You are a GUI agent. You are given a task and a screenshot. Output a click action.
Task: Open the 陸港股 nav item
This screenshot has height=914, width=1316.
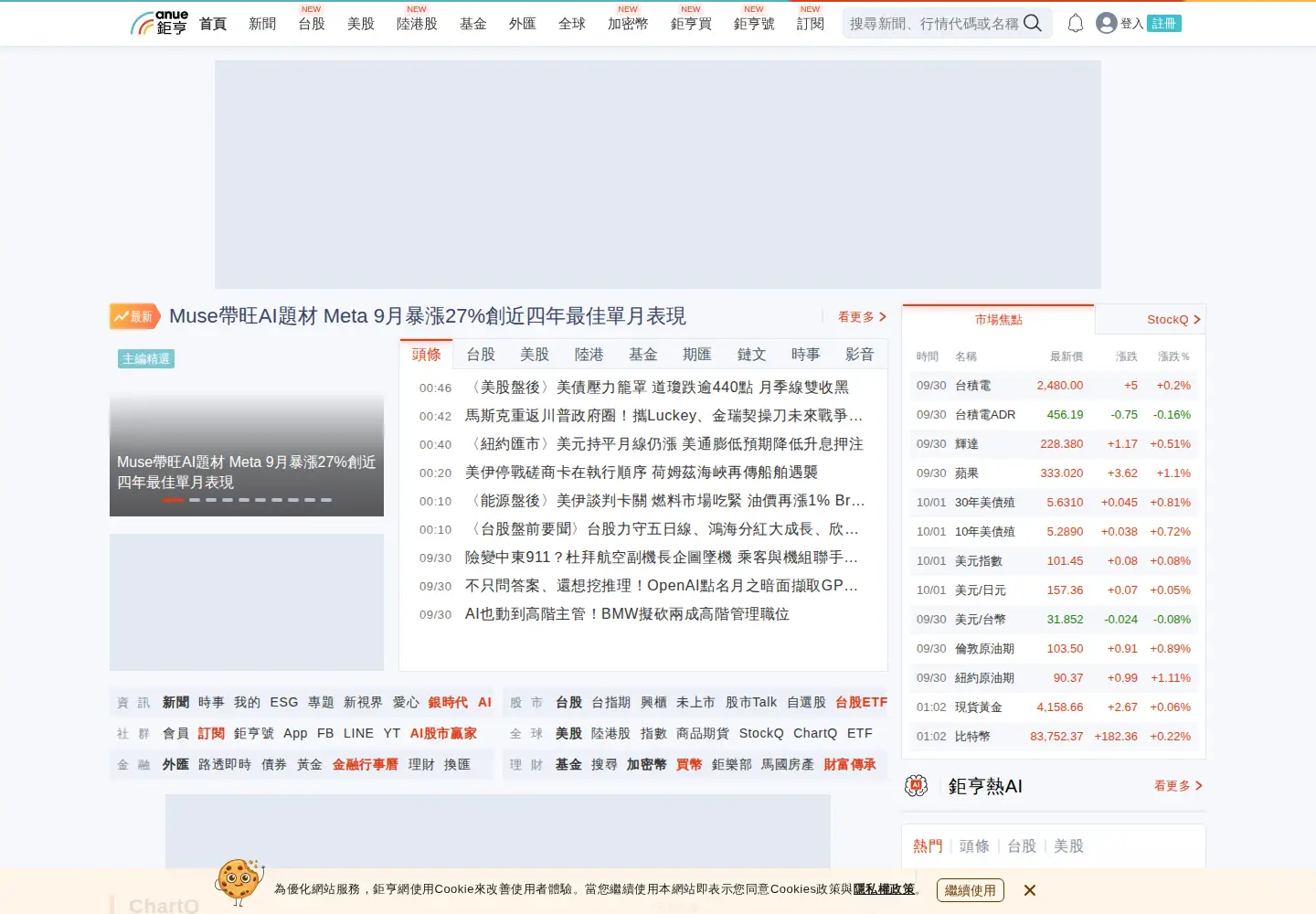click(x=417, y=24)
